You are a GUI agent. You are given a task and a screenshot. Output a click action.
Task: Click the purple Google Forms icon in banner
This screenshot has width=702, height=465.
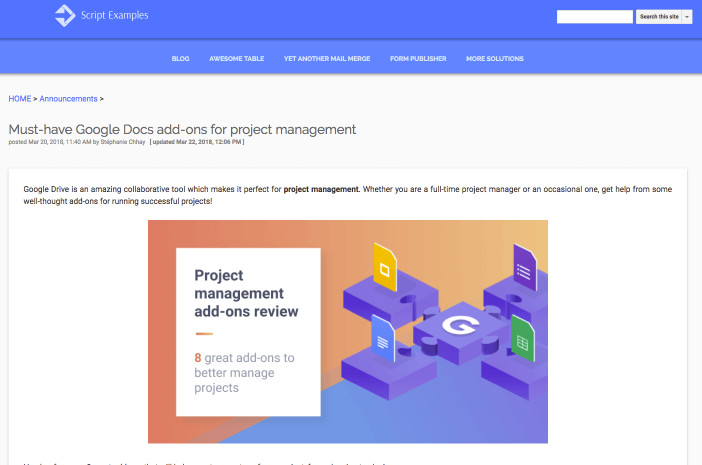tap(525, 268)
